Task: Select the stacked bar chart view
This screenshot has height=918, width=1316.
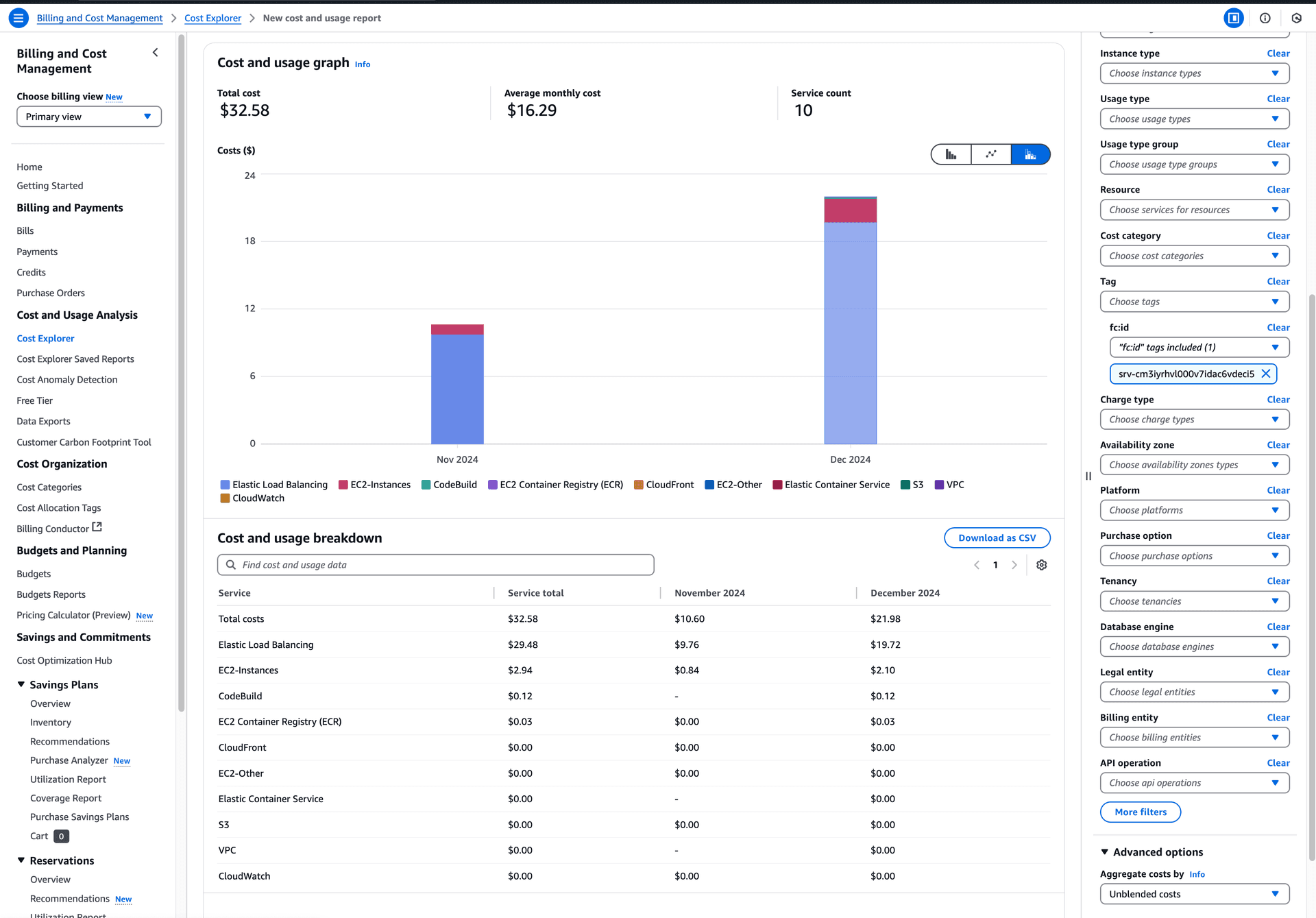Action: (1030, 154)
